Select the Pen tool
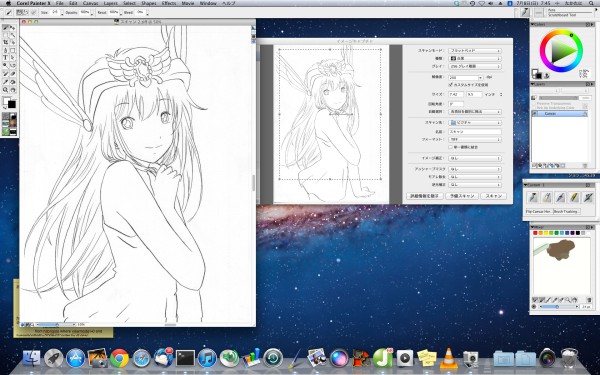Image resolution: width=600 pixels, height=375 pixels. 5,51
